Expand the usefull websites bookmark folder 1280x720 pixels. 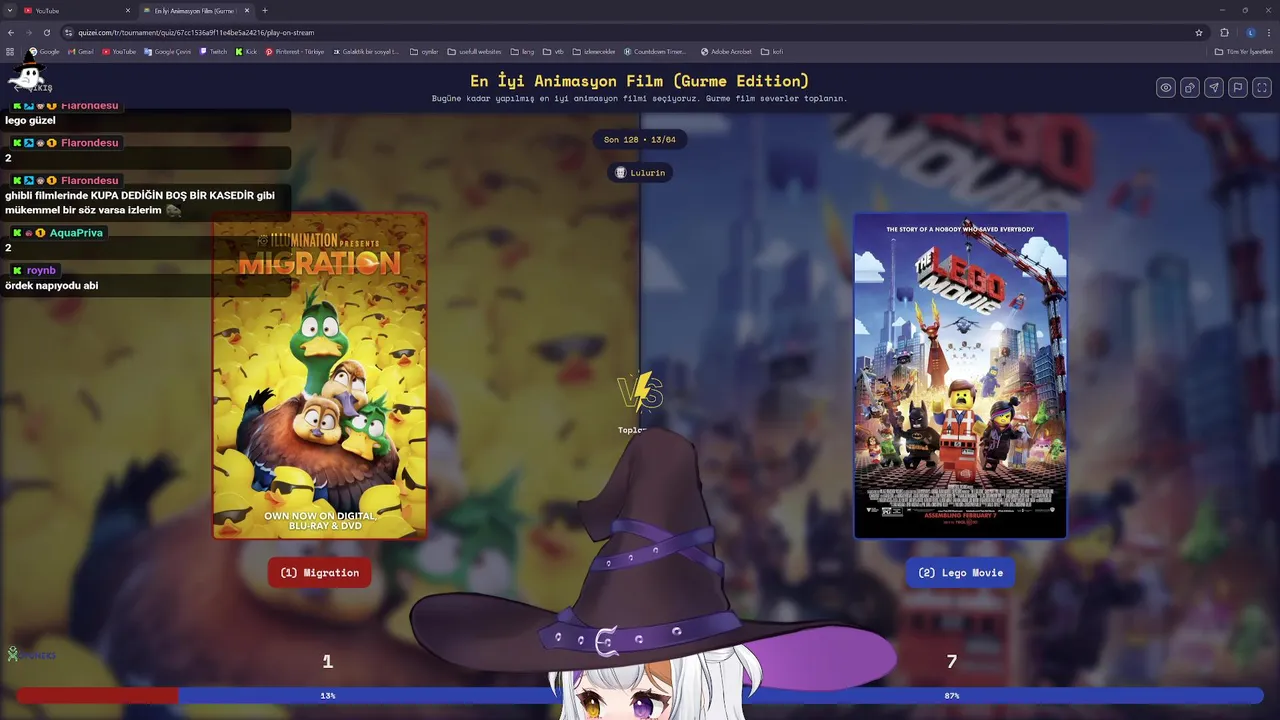click(474, 51)
